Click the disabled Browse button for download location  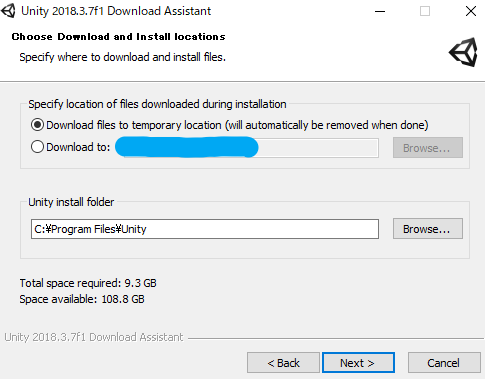coord(428,148)
